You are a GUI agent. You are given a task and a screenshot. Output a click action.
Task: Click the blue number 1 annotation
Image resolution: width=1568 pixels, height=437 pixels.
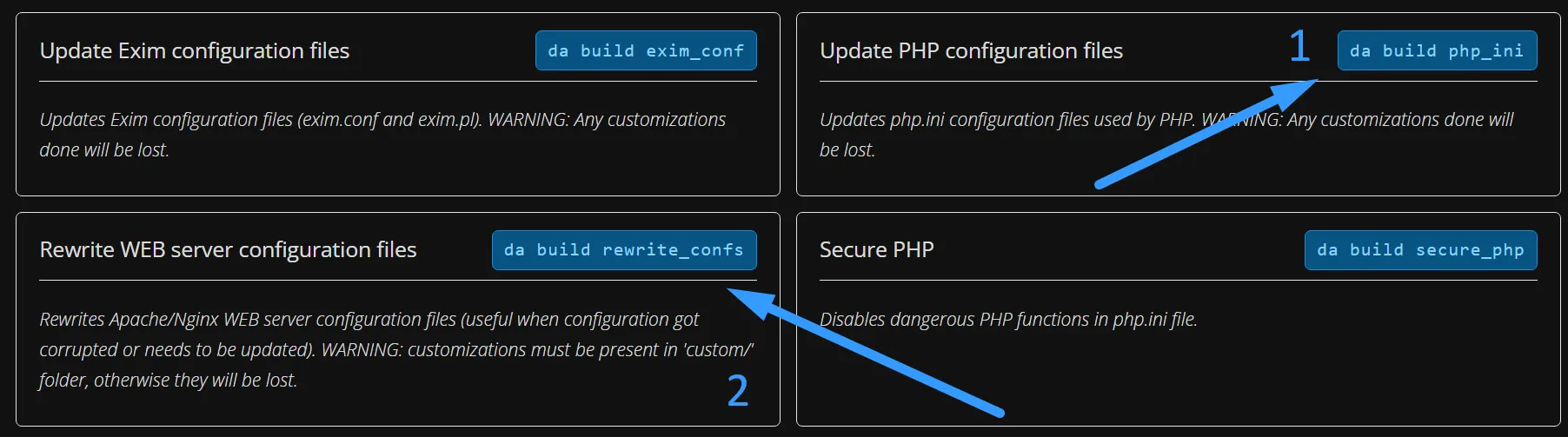[x=1299, y=46]
